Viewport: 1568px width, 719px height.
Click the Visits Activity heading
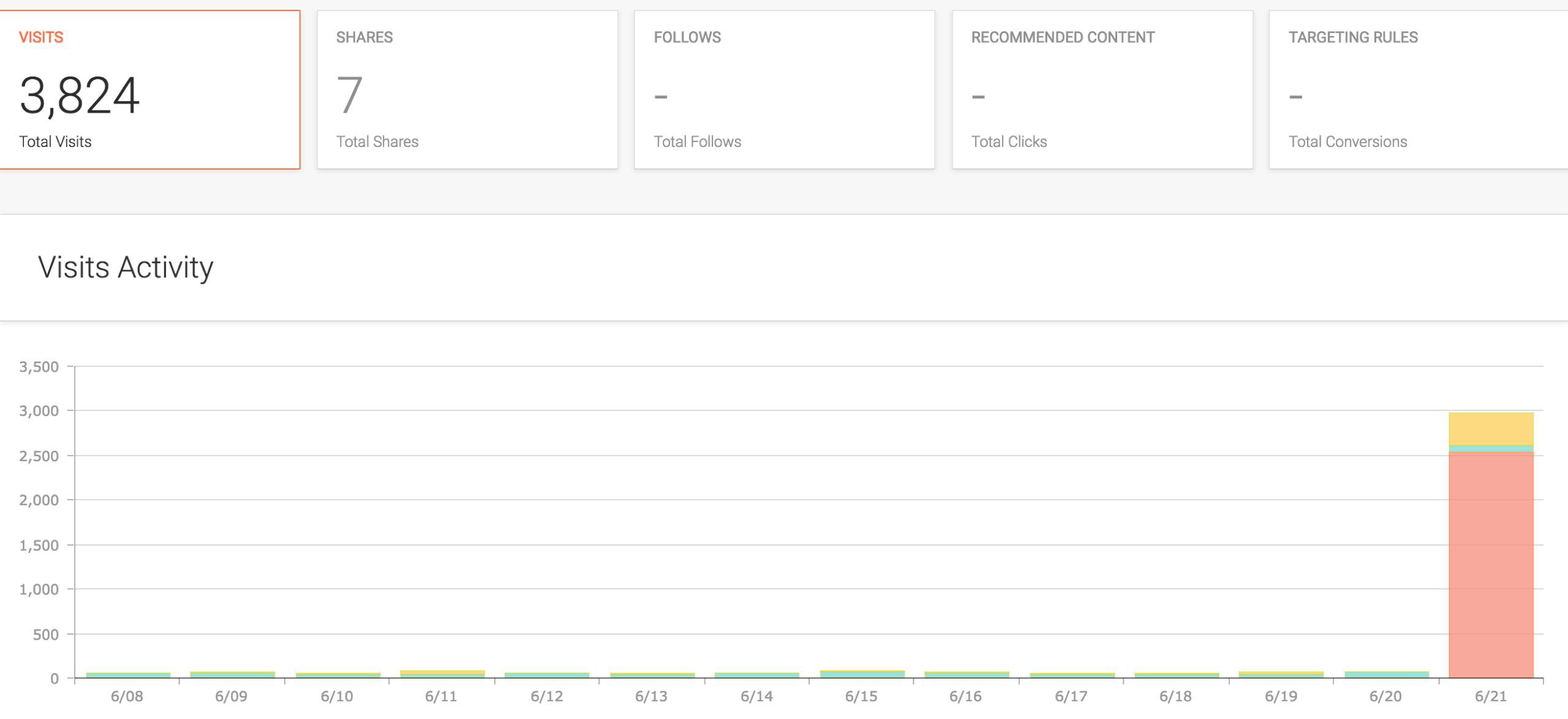(x=126, y=267)
